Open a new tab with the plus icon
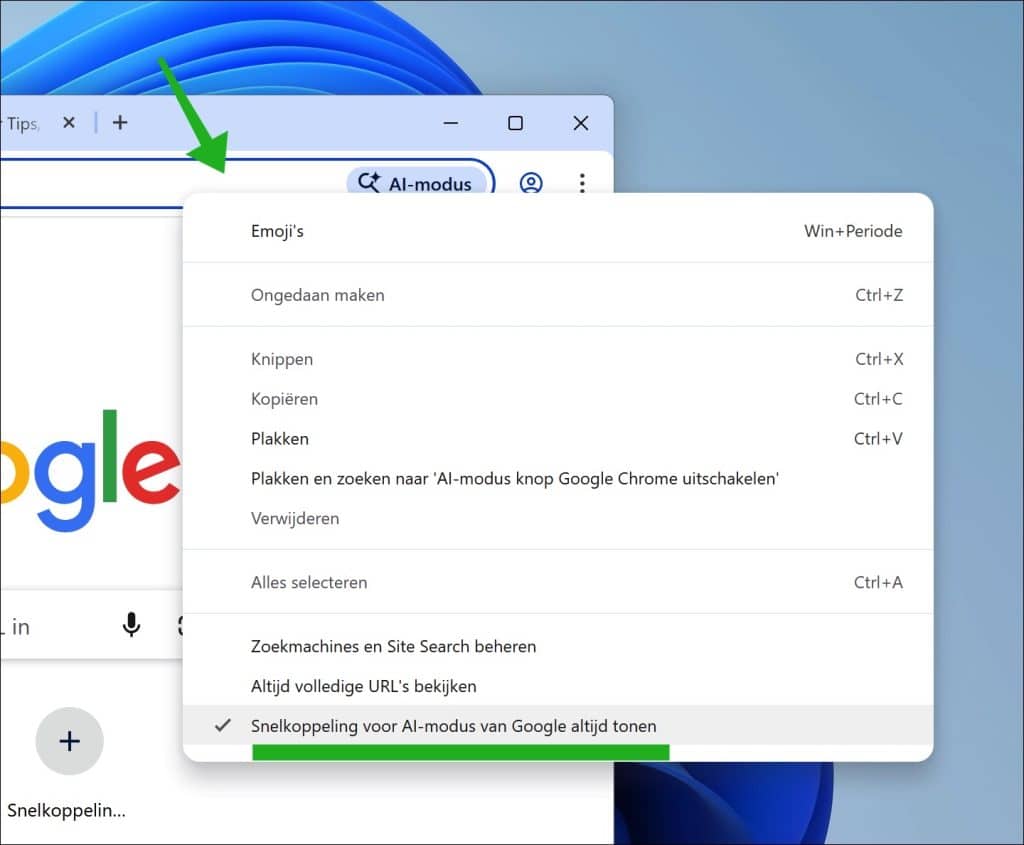1024x845 pixels. tap(119, 122)
